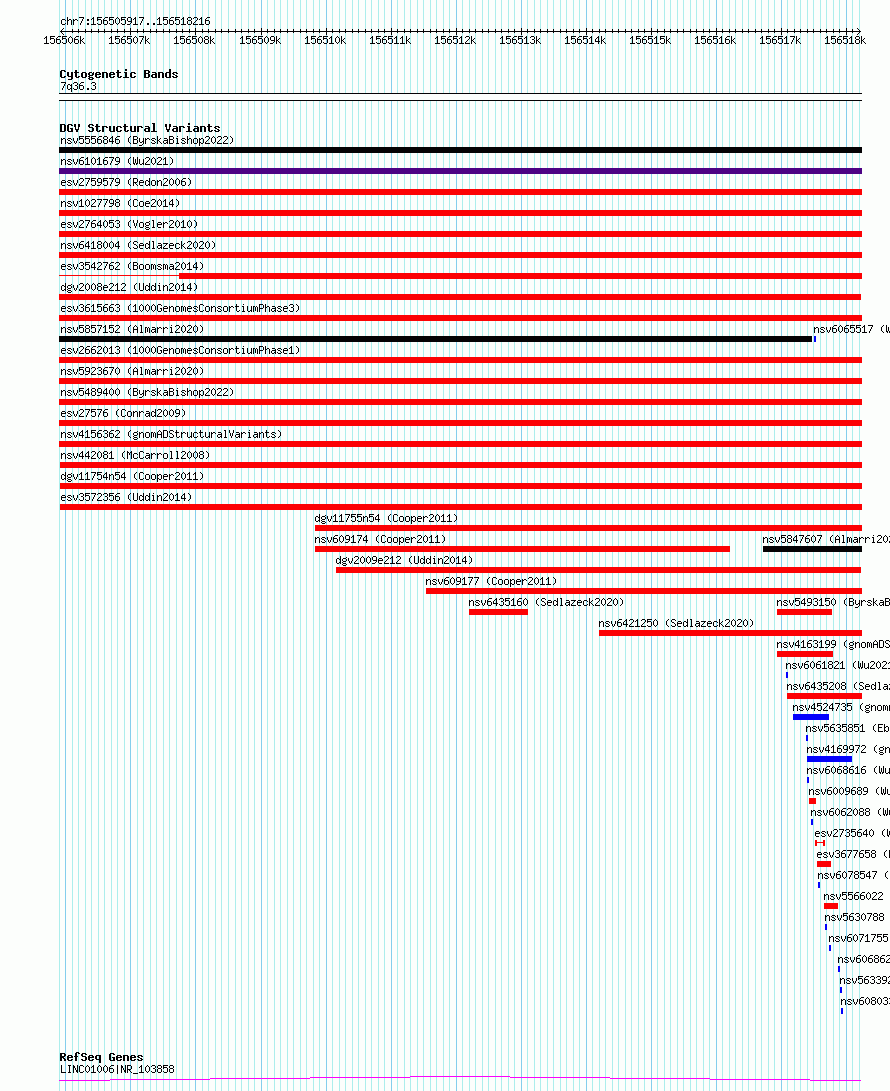890x1091 pixels.
Task: Click the purple bar of nsv6101679 (Wu2021)
Action: [x=461, y=171]
